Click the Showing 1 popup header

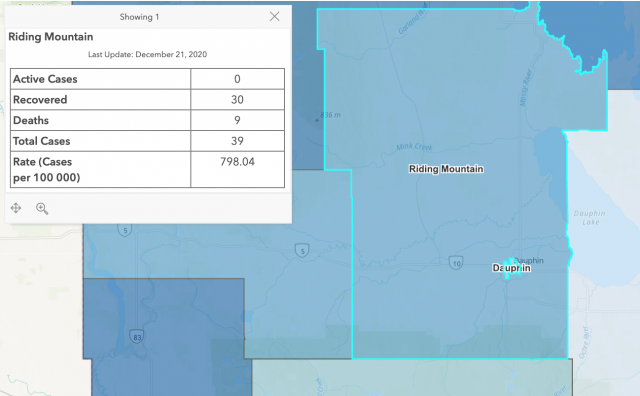[139, 17]
